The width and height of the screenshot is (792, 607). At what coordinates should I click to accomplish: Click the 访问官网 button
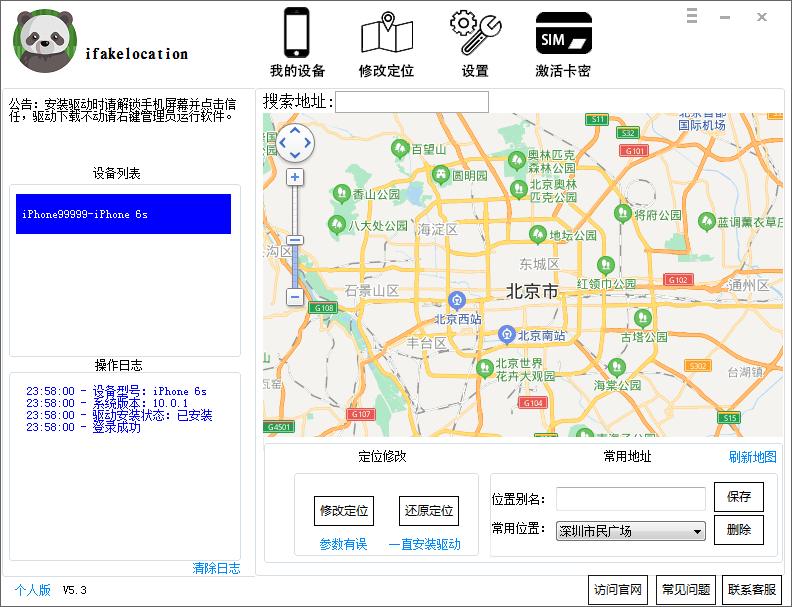(618, 590)
